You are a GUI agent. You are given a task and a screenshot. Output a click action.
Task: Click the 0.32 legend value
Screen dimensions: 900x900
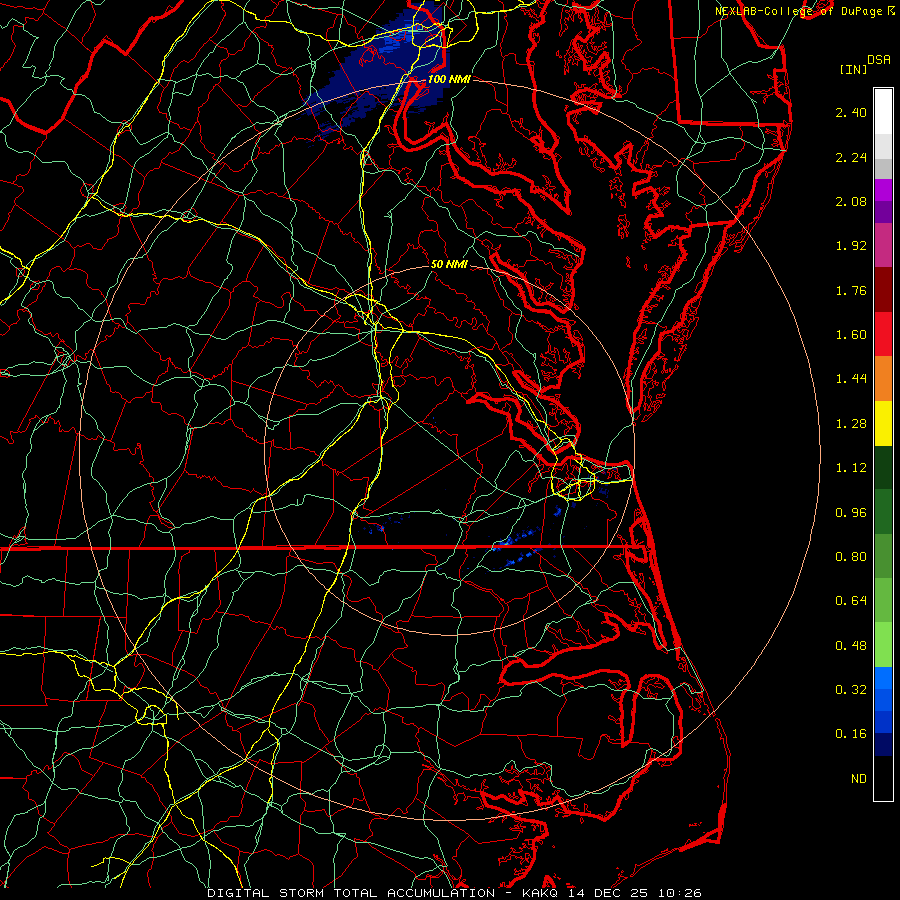click(x=851, y=690)
